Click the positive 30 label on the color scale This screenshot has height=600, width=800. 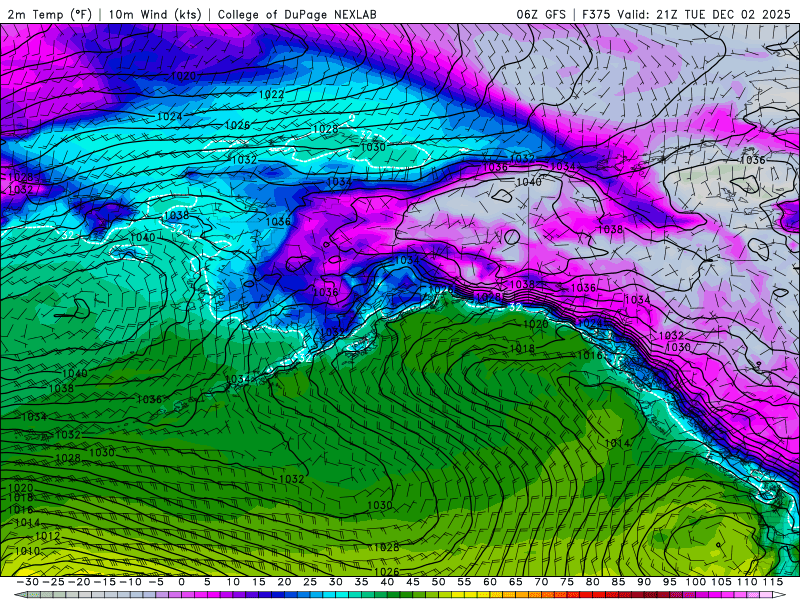(x=335, y=582)
